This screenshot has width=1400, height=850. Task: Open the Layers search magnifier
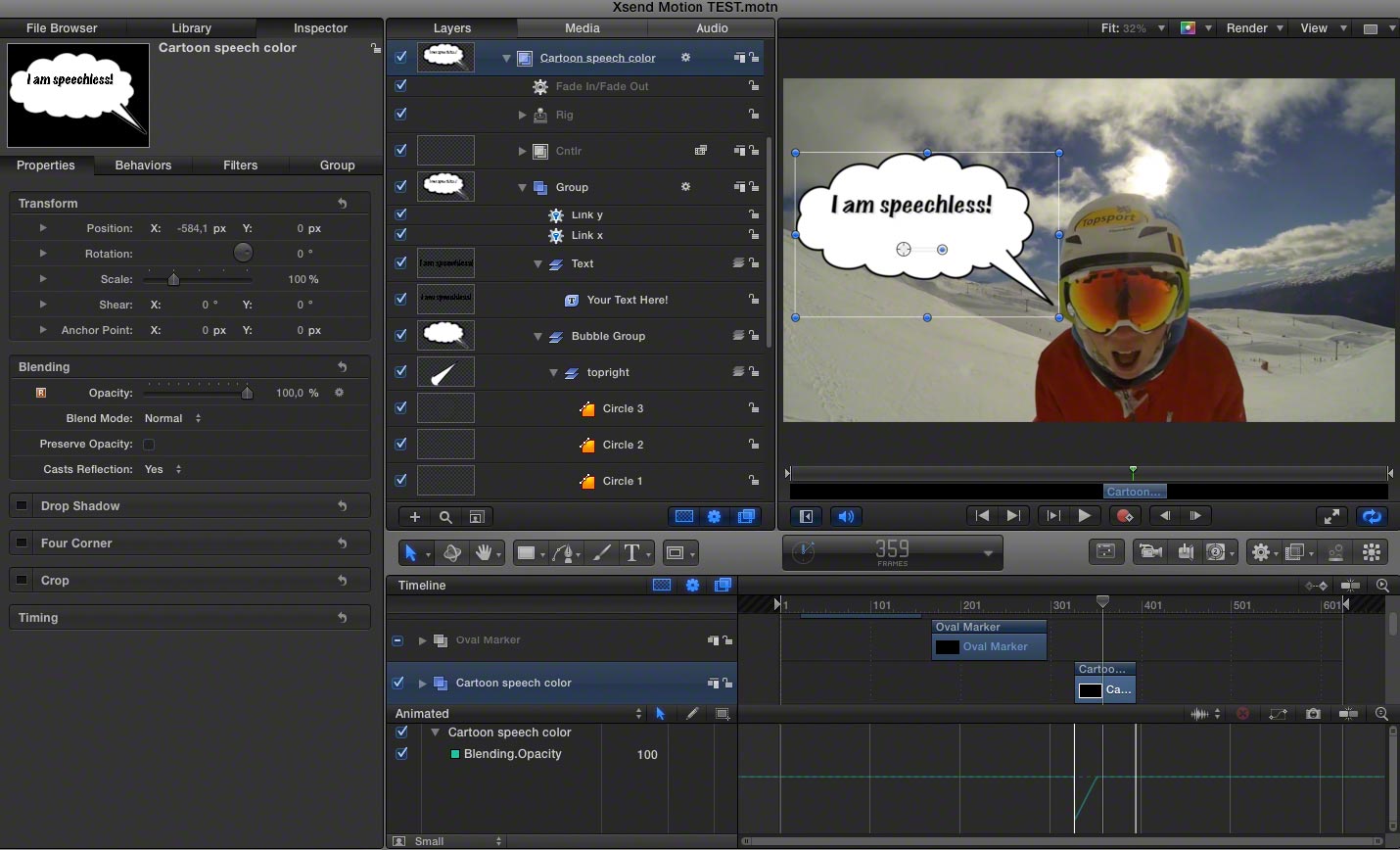tap(445, 517)
